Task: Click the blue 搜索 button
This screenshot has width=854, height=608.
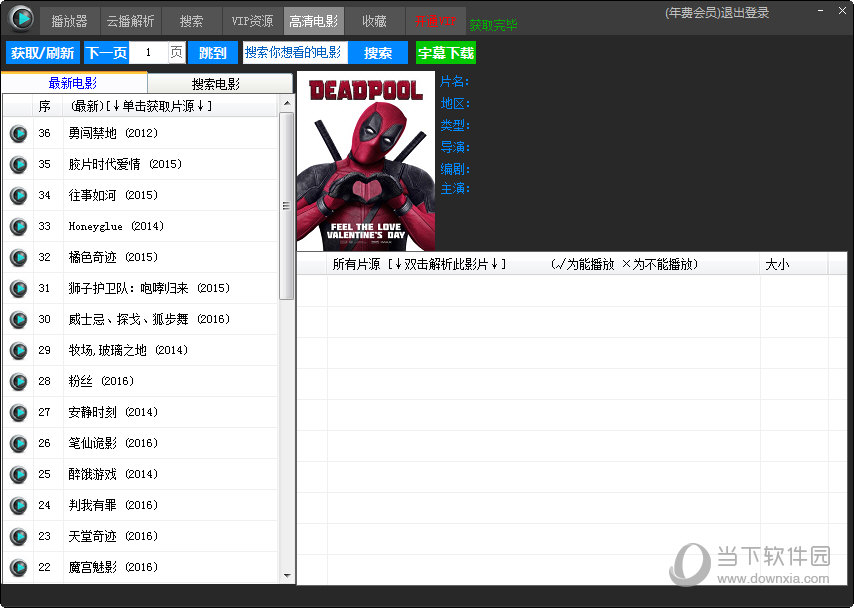Action: click(378, 53)
